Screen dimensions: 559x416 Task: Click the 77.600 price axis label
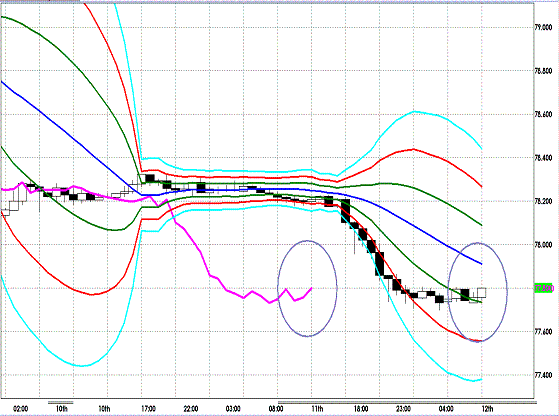click(x=544, y=332)
